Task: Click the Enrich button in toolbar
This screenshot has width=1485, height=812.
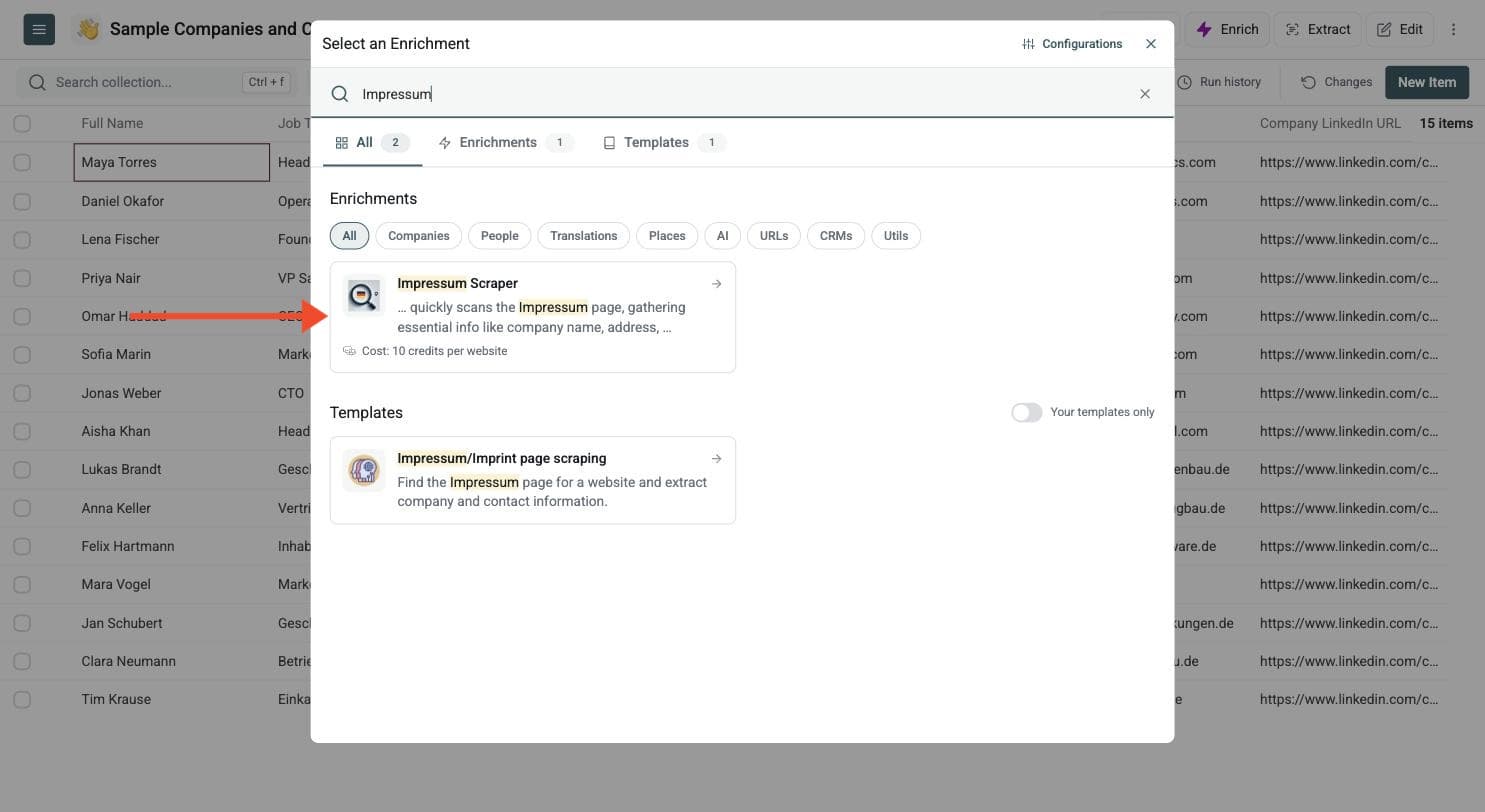Action: pyautogui.click(x=1228, y=29)
